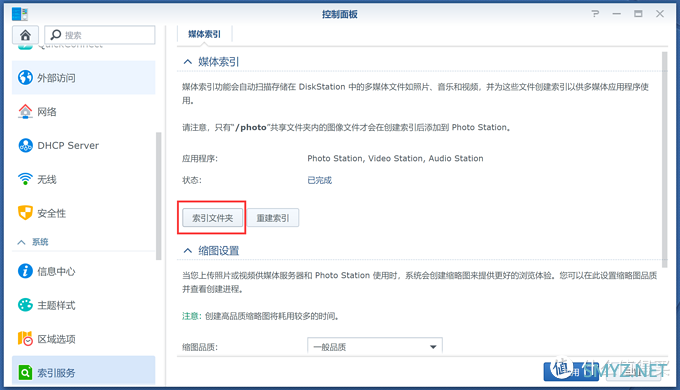Viewport: 680px width, 390px height.
Task: Open the 信息中心 info icon
Action: pyautogui.click(x=25, y=271)
